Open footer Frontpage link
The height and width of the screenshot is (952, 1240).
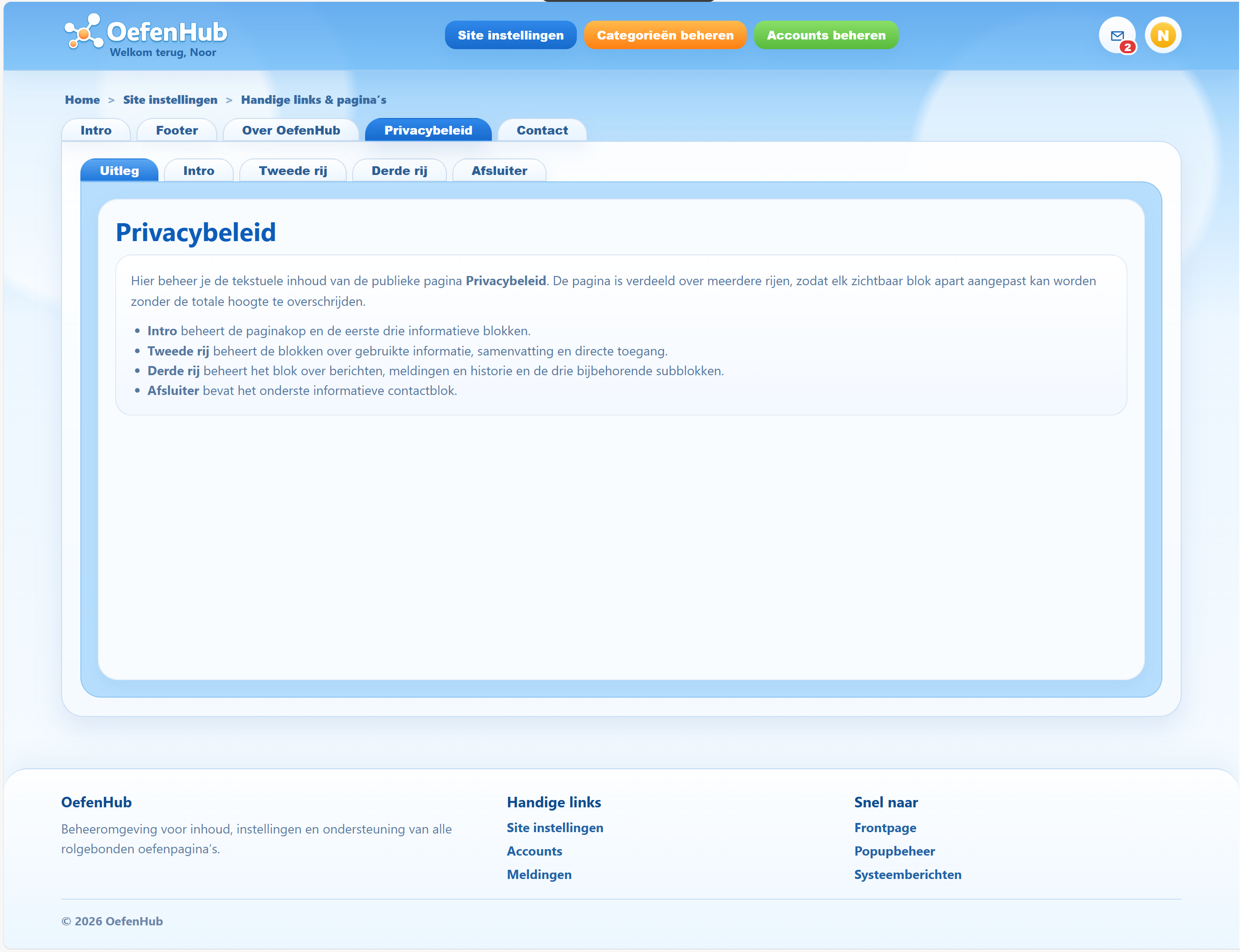point(885,828)
